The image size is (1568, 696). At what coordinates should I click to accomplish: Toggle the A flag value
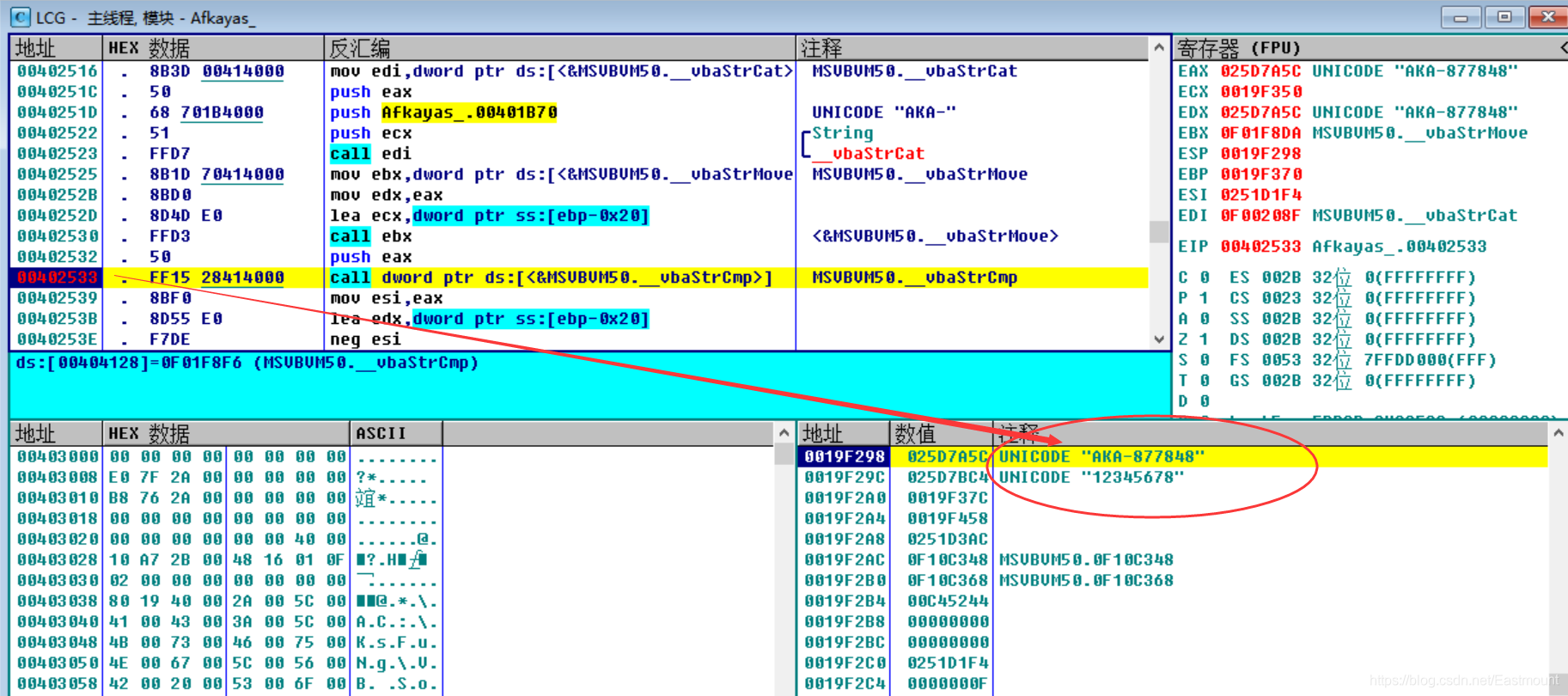[x=1205, y=319]
